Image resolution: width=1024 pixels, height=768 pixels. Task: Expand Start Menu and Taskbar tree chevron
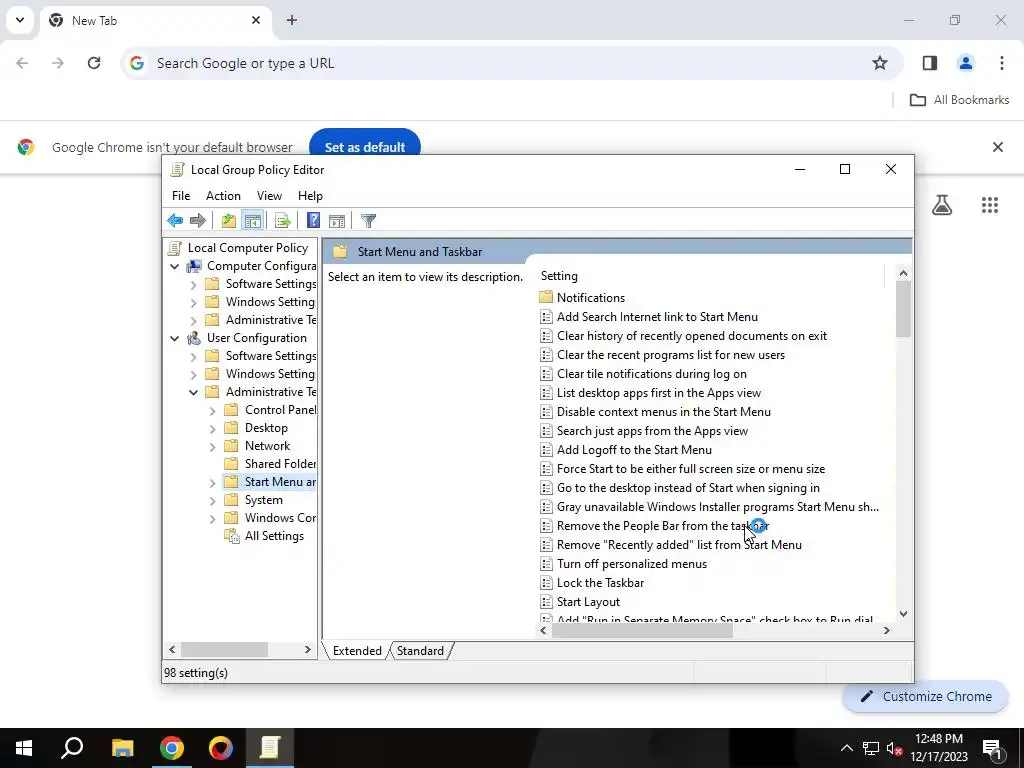click(x=212, y=483)
